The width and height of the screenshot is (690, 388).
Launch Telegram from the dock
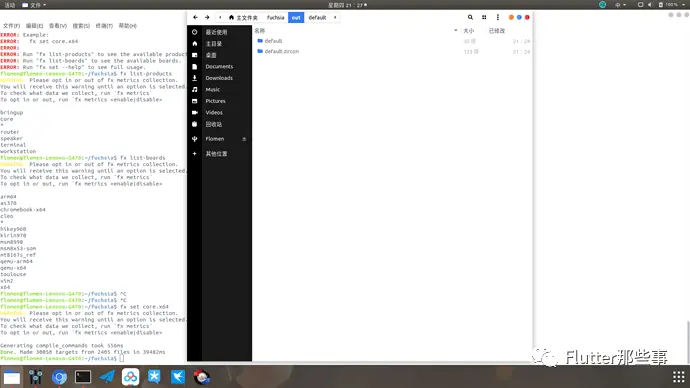(x=107, y=377)
